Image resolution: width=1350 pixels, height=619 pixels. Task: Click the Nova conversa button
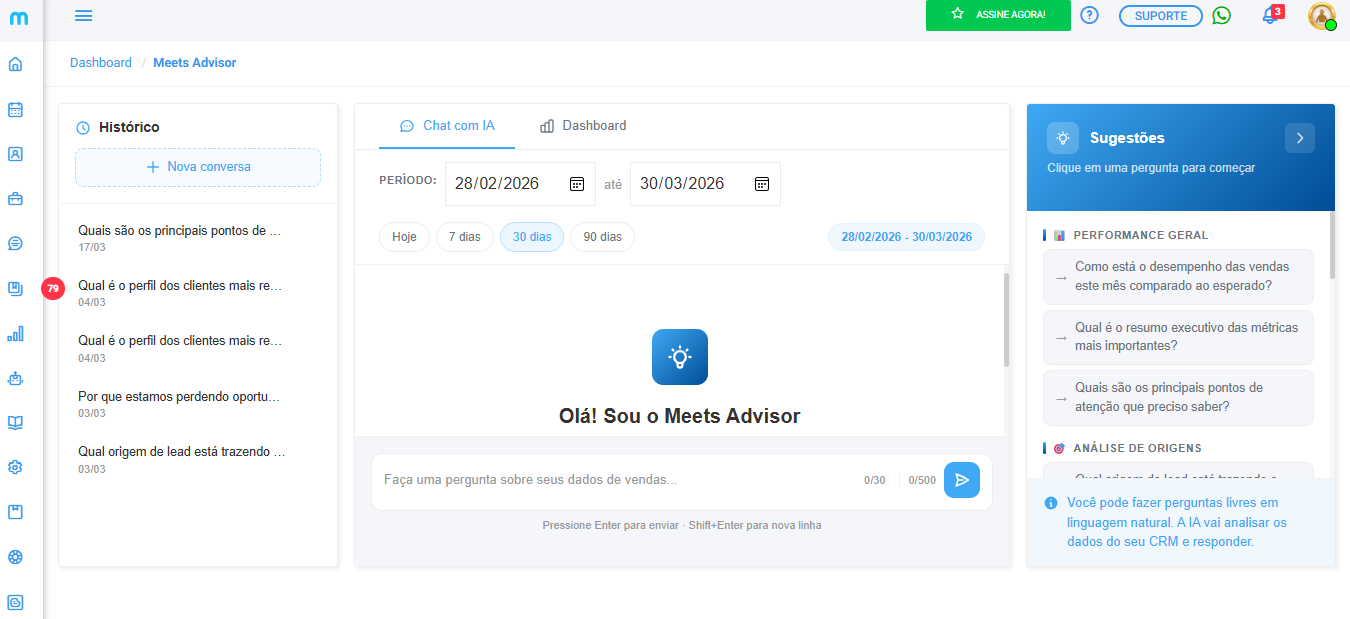click(x=198, y=167)
